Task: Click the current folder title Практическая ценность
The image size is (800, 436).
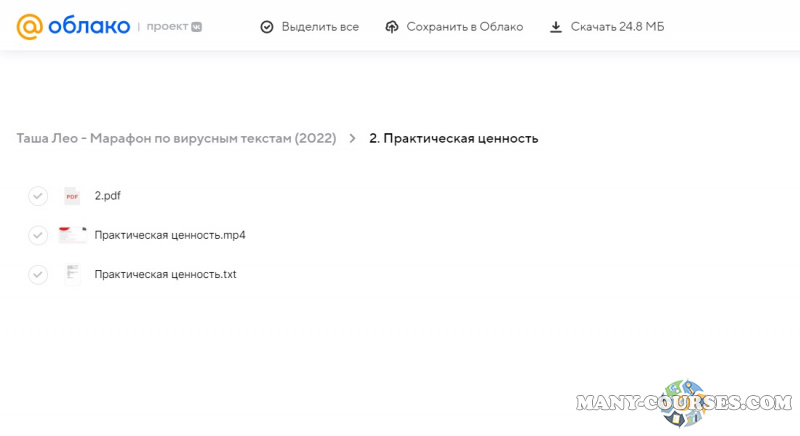Action: [454, 138]
